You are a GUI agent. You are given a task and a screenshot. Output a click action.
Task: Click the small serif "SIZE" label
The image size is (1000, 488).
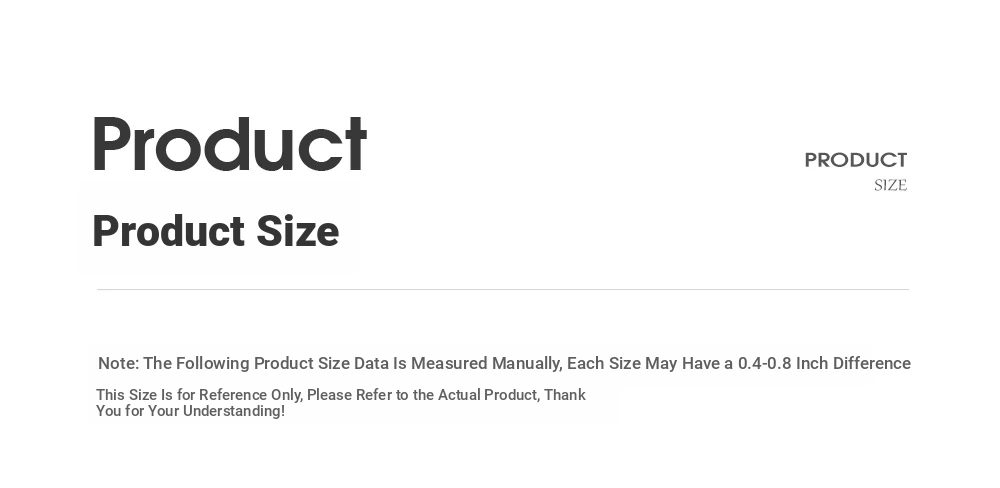890,185
